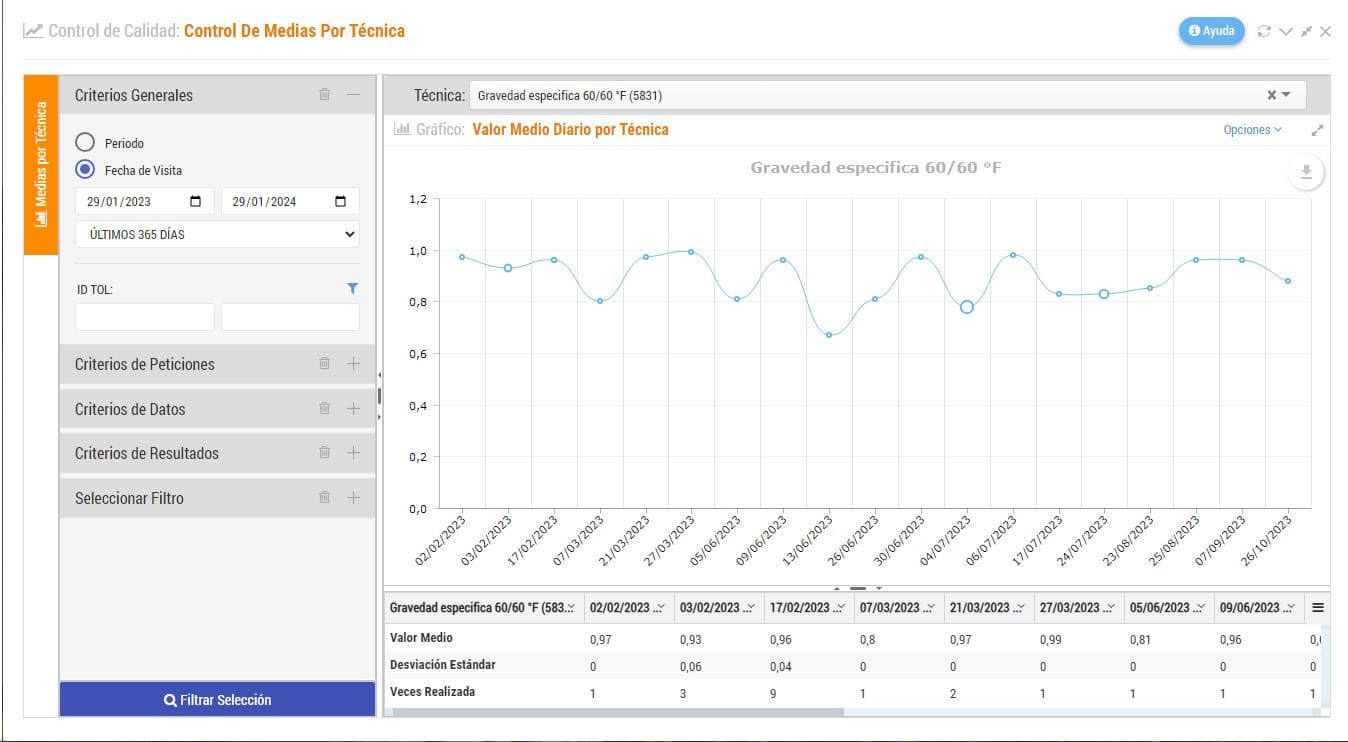The height and width of the screenshot is (742, 1348).
Task: Expand the Criterios de Resultados section
Action: 353,452
